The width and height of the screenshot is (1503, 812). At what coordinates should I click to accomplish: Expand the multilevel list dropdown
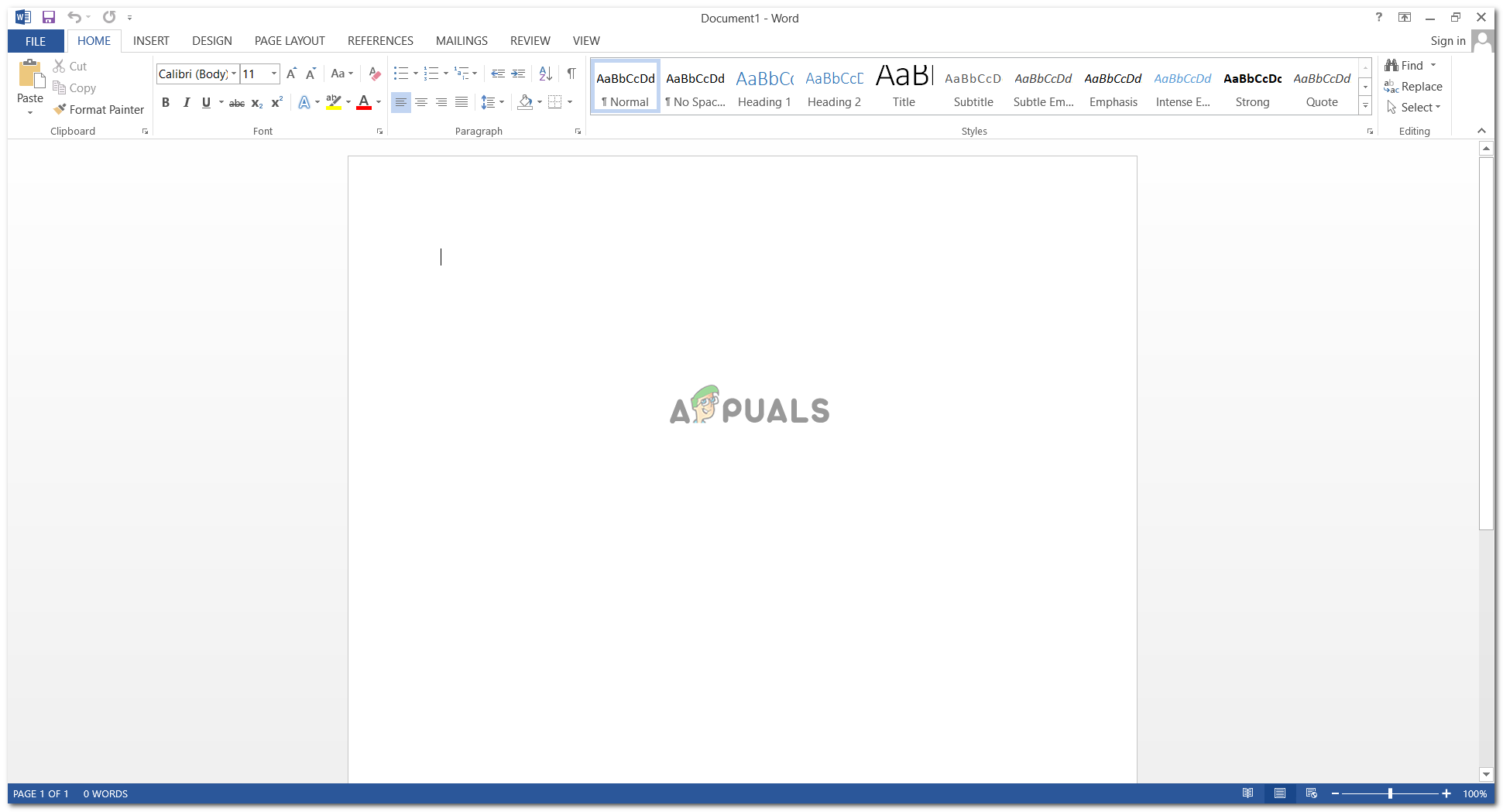tap(475, 74)
